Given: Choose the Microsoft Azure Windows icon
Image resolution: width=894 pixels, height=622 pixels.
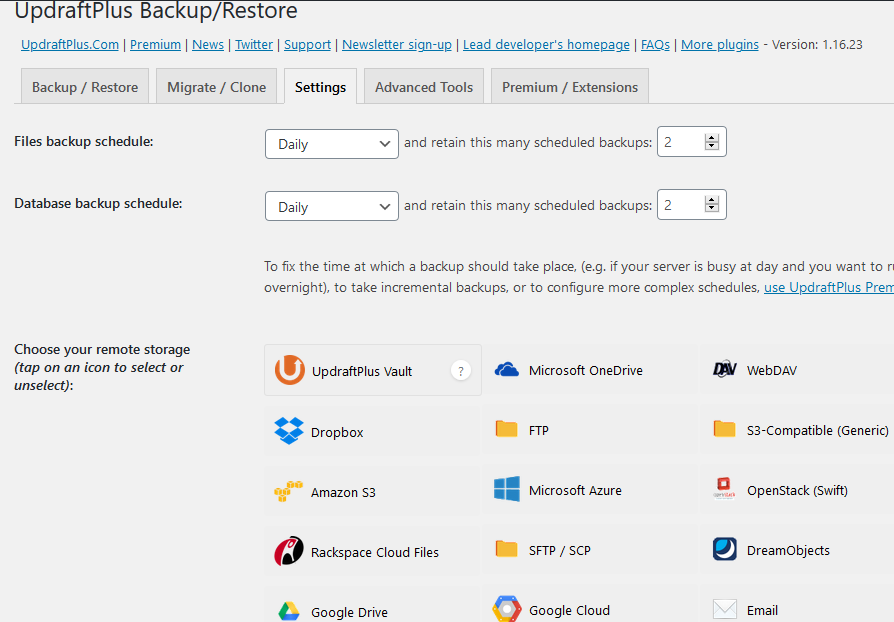Looking at the screenshot, I should tap(507, 489).
